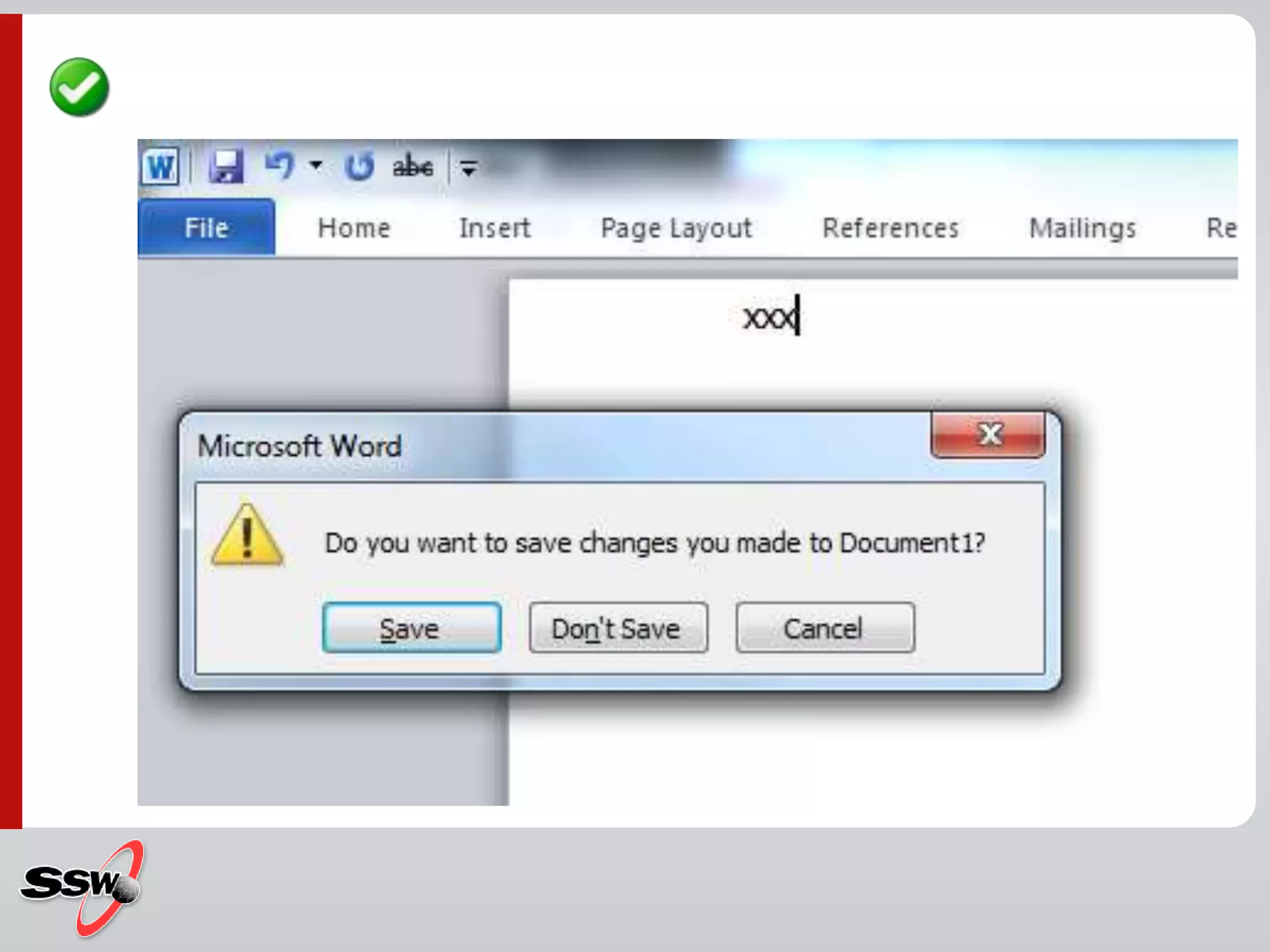Switch to the Mailings tab

(1083, 228)
